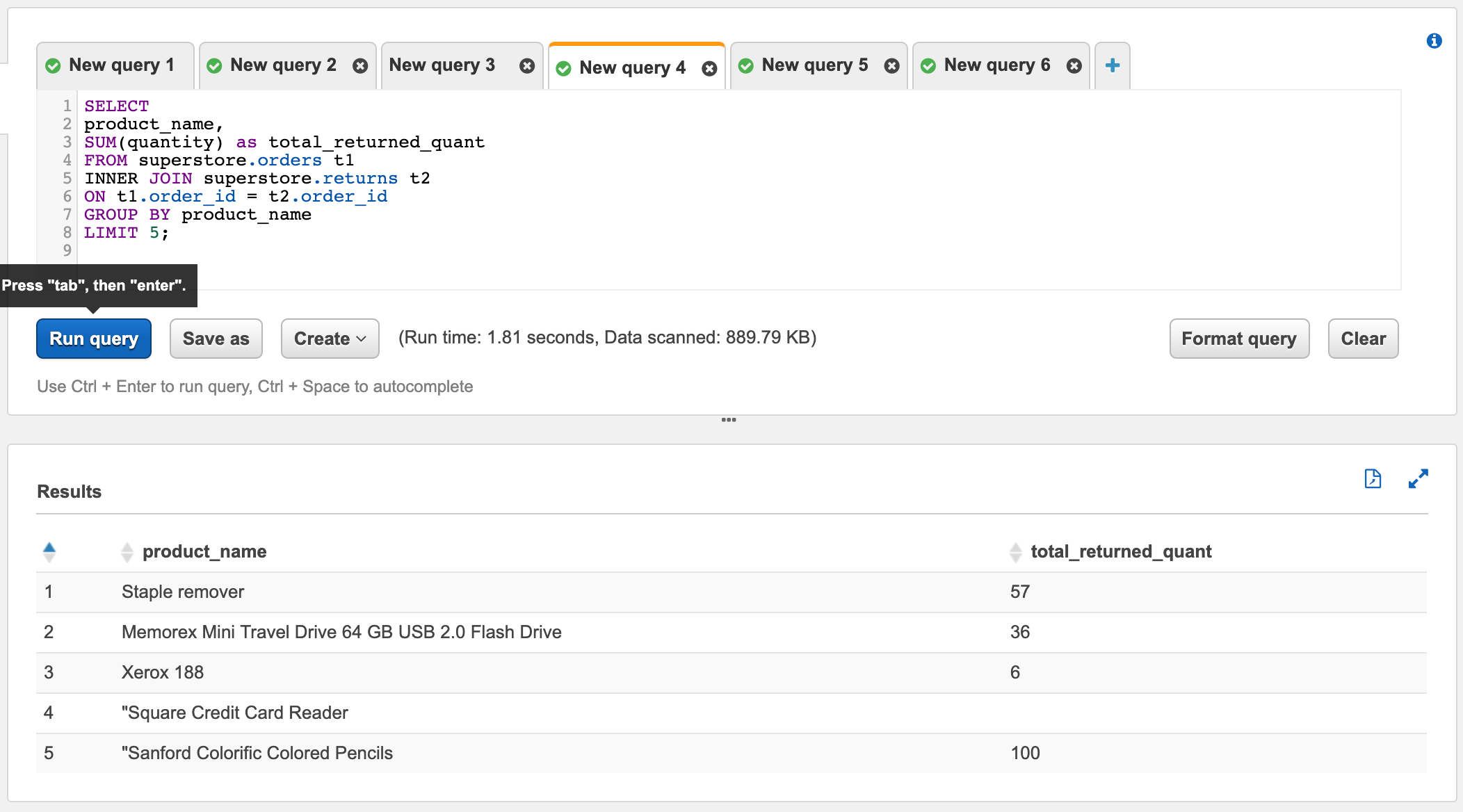This screenshot has width=1463, height=812.
Task: Click the Format query button
Action: 1238,339
